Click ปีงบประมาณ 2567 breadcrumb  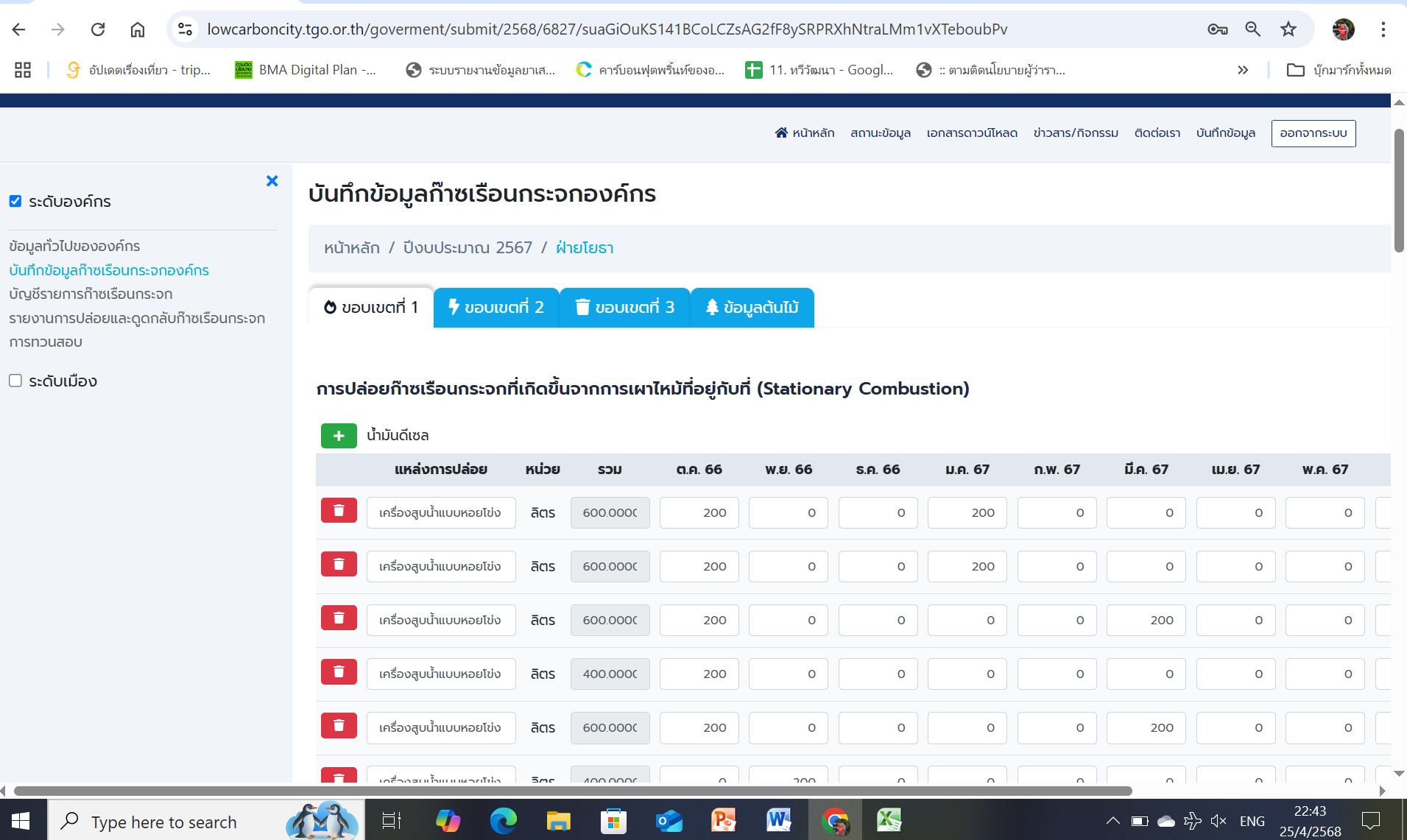click(468, 248)
